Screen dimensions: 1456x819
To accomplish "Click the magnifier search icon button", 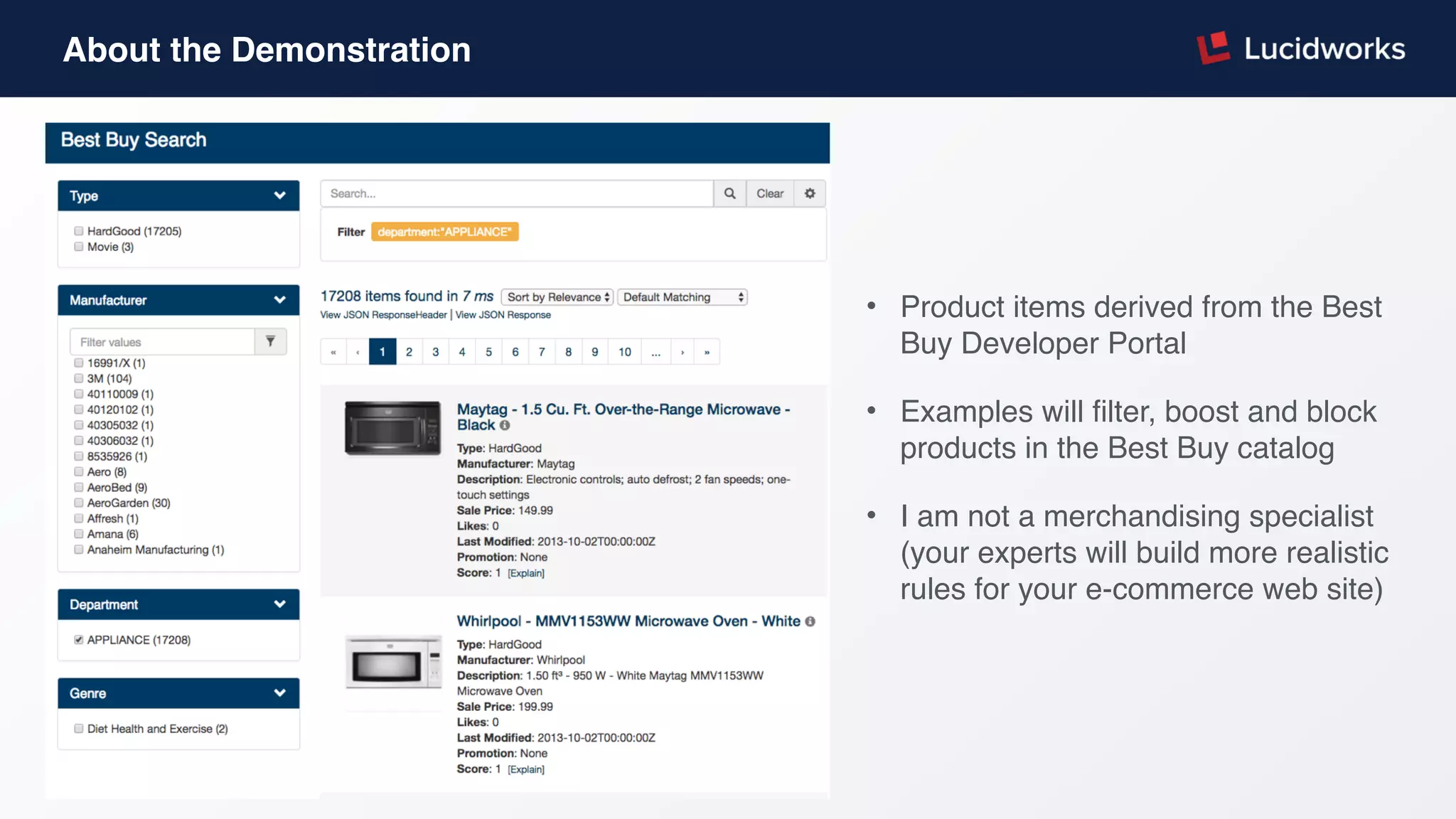I will click(x=729, y=193).
